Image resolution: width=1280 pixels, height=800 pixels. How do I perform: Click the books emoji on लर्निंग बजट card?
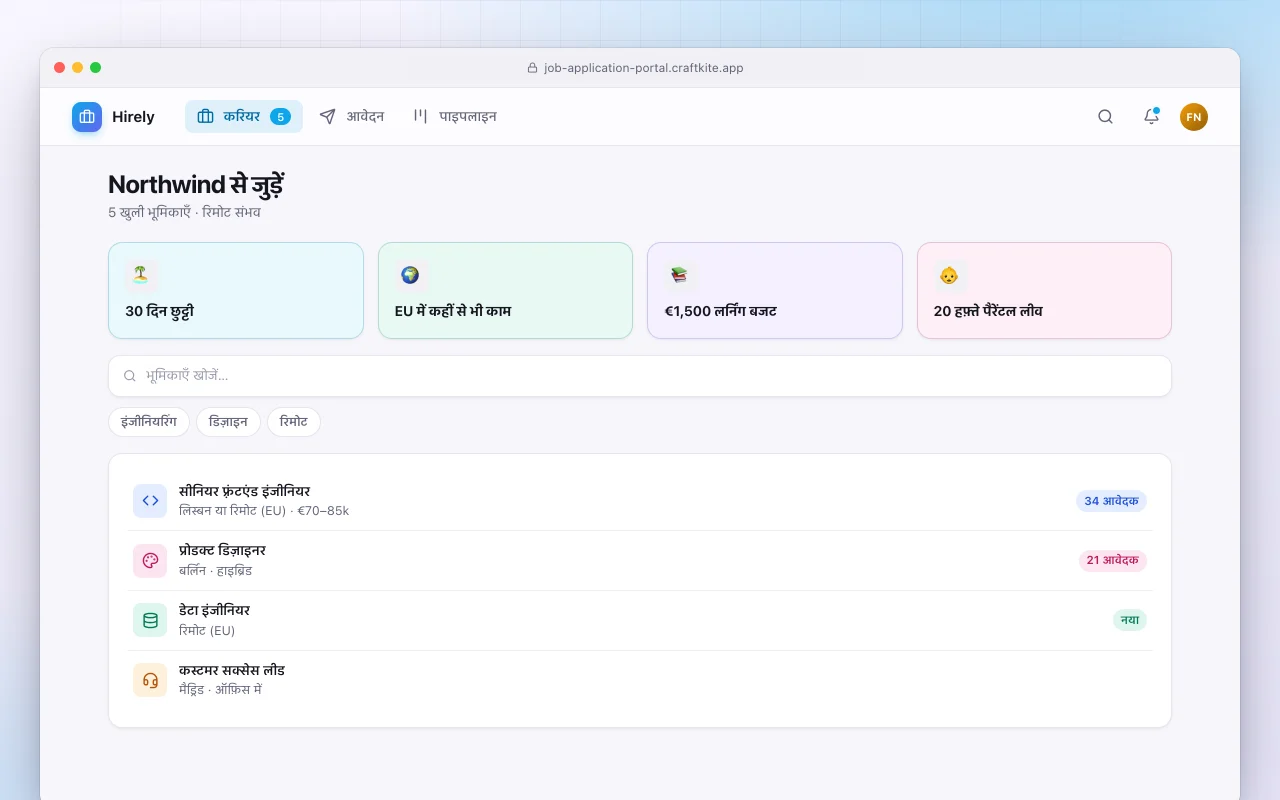(680, 275)
